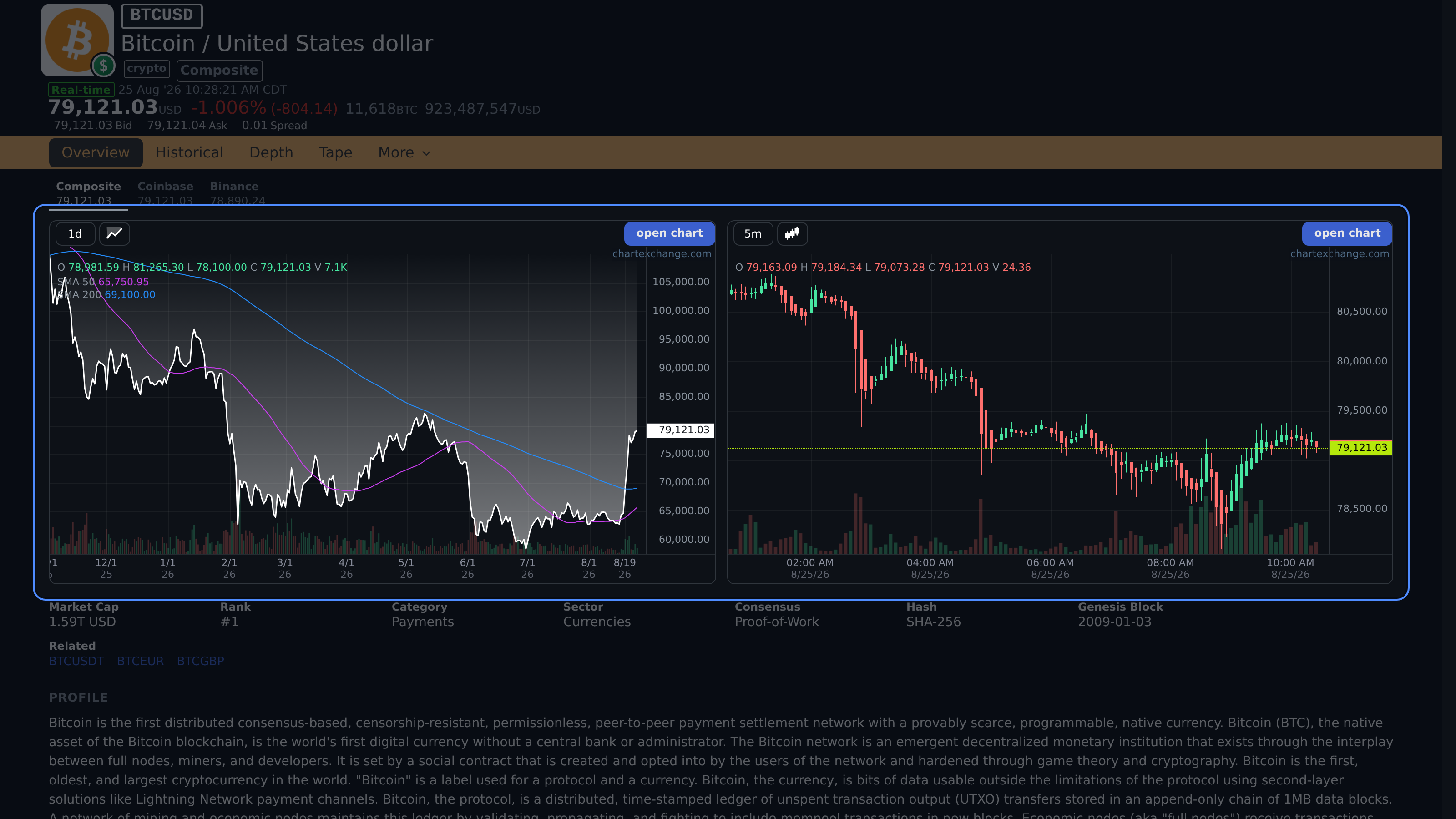Viewport: 1456px width, 819px height.
Task: Click the crypto tag
Action: (x=147, y=69)
